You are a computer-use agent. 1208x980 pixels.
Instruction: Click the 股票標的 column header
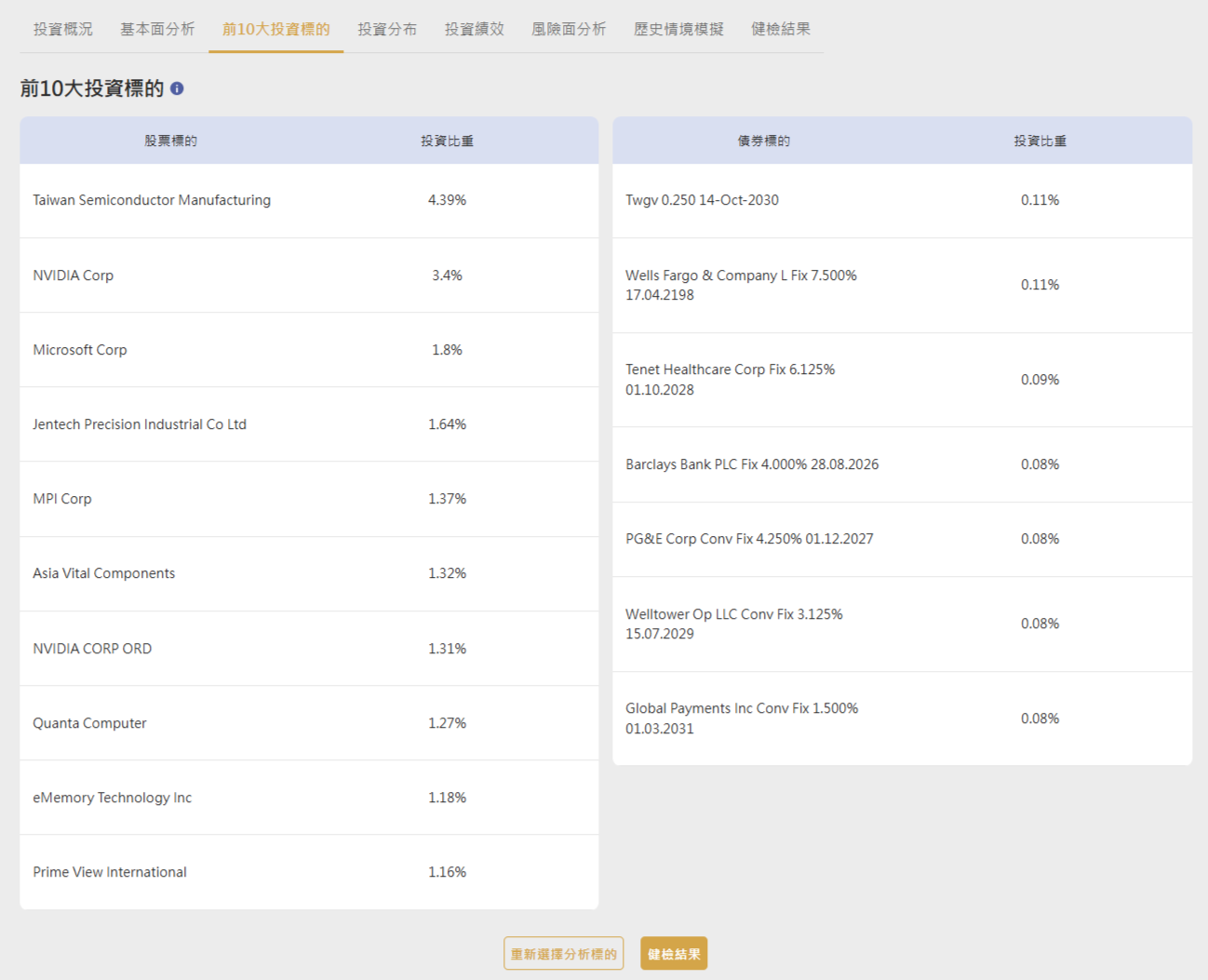tap(170, 141)
